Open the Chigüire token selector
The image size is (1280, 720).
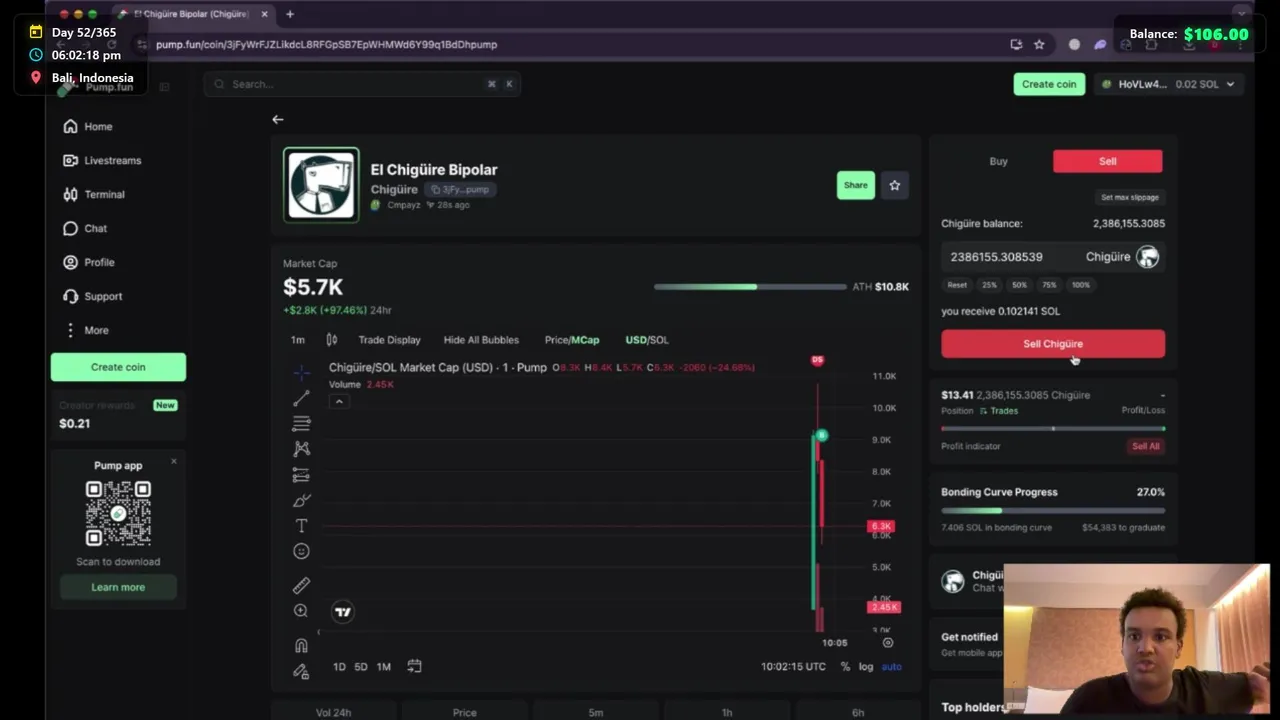(x=1122, y=257)
